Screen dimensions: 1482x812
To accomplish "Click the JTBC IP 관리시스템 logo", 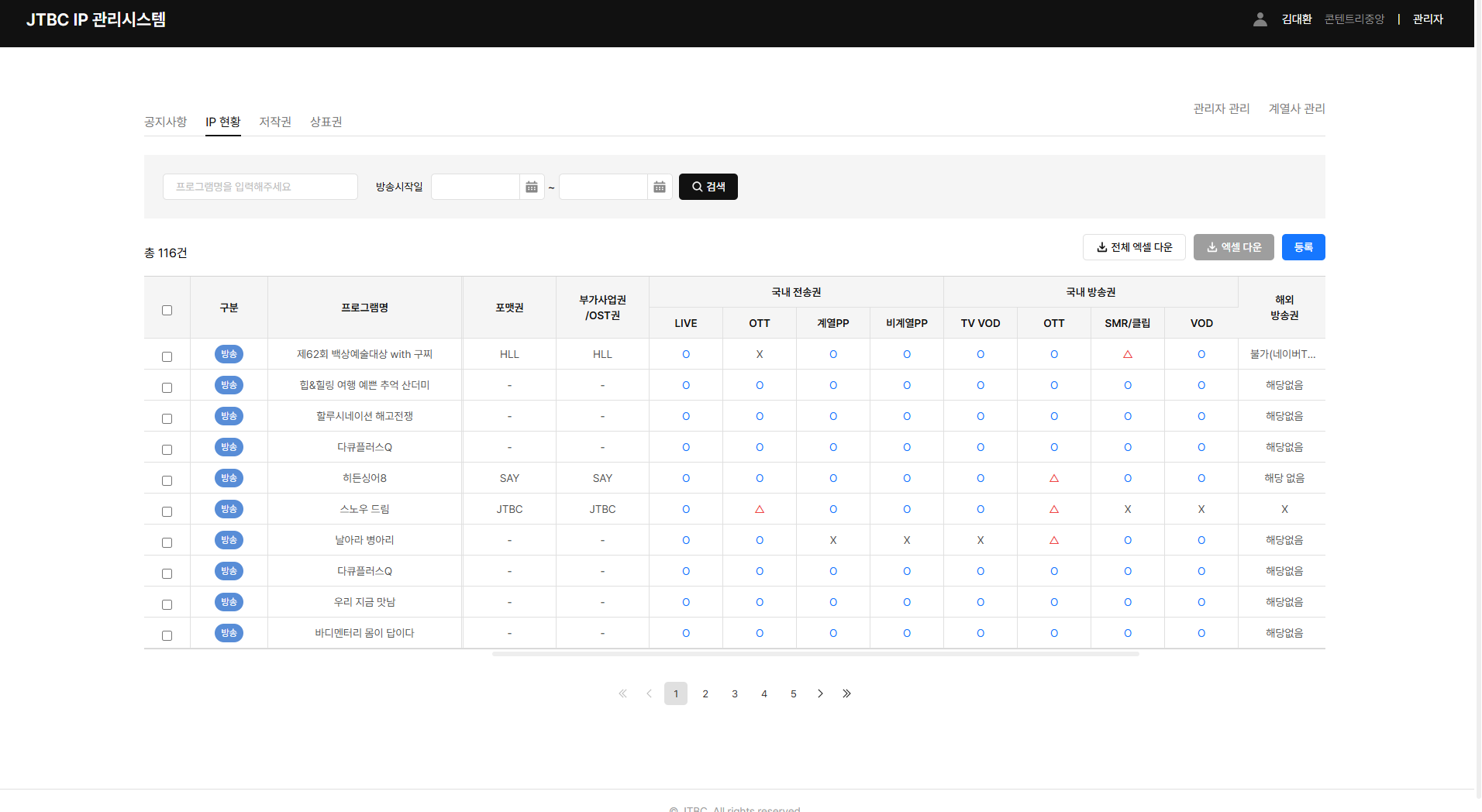I will (x=96, y=19).
